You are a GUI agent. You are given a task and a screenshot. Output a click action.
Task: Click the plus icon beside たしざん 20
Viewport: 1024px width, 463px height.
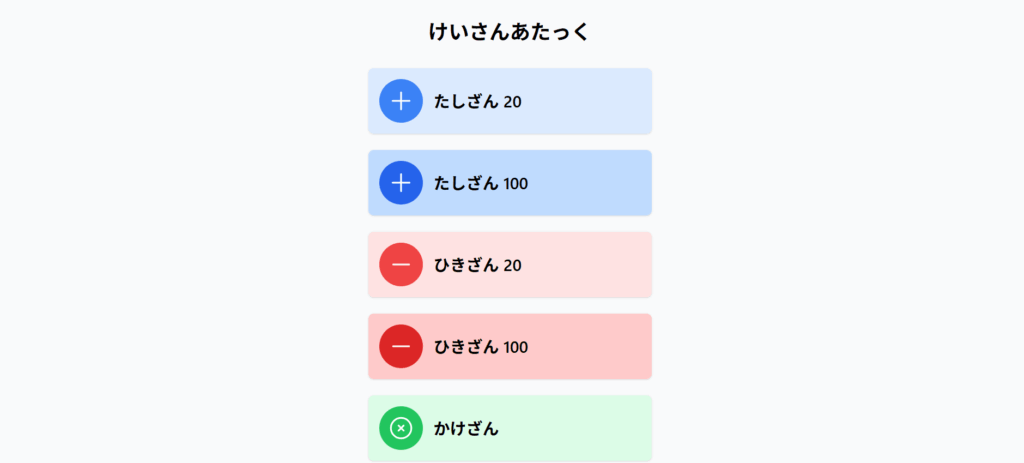401,101
